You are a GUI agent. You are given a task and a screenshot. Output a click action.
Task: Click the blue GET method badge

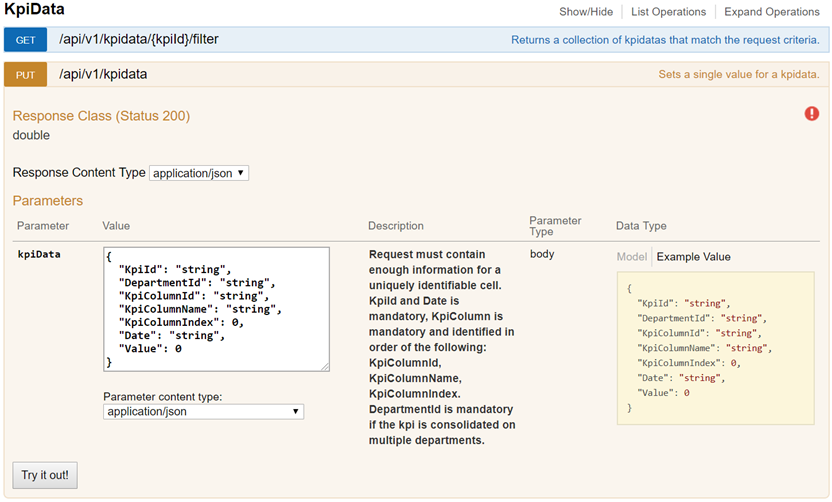(25, 41)
